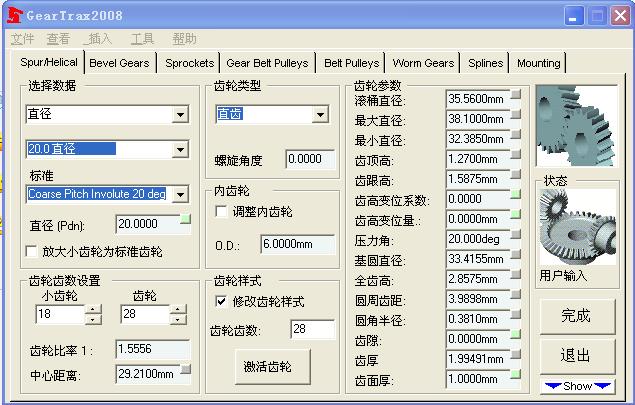Click indicator square beside 最大直径 value
The height and width of the screenshot is (405, 635).
(516, 114)
